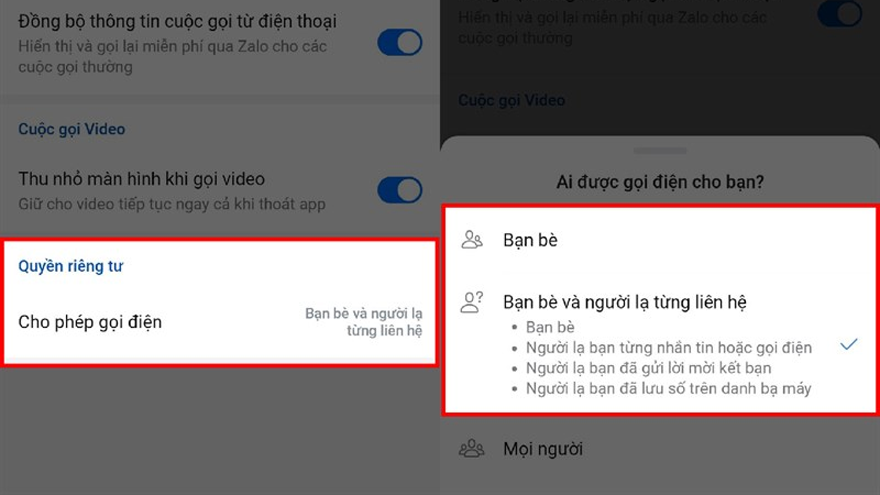Click Thu nhỏ màn hình khi gọi video label
Image resolution: width=880 pixels, height=495 pixels.
141,179
